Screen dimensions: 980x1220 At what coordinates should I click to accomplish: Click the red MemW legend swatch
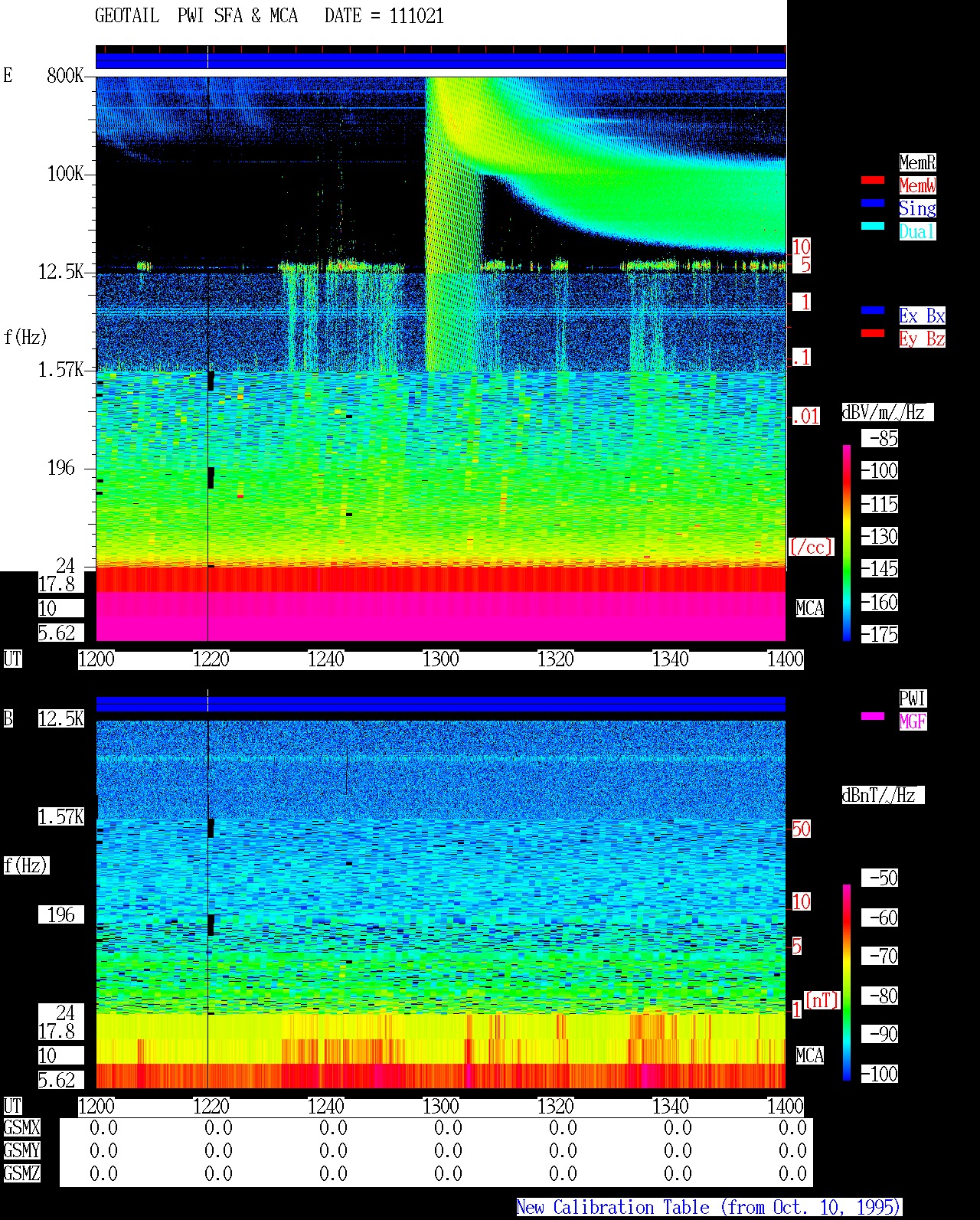click(x=873, y=180)
